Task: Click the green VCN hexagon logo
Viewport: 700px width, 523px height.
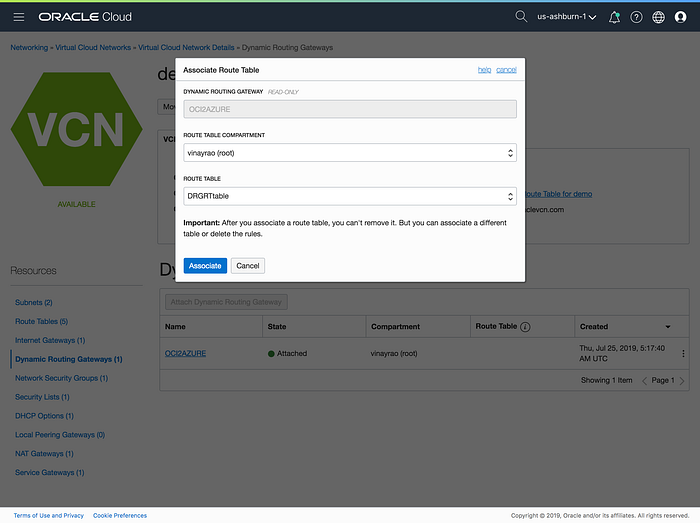Action: (76, 129)
